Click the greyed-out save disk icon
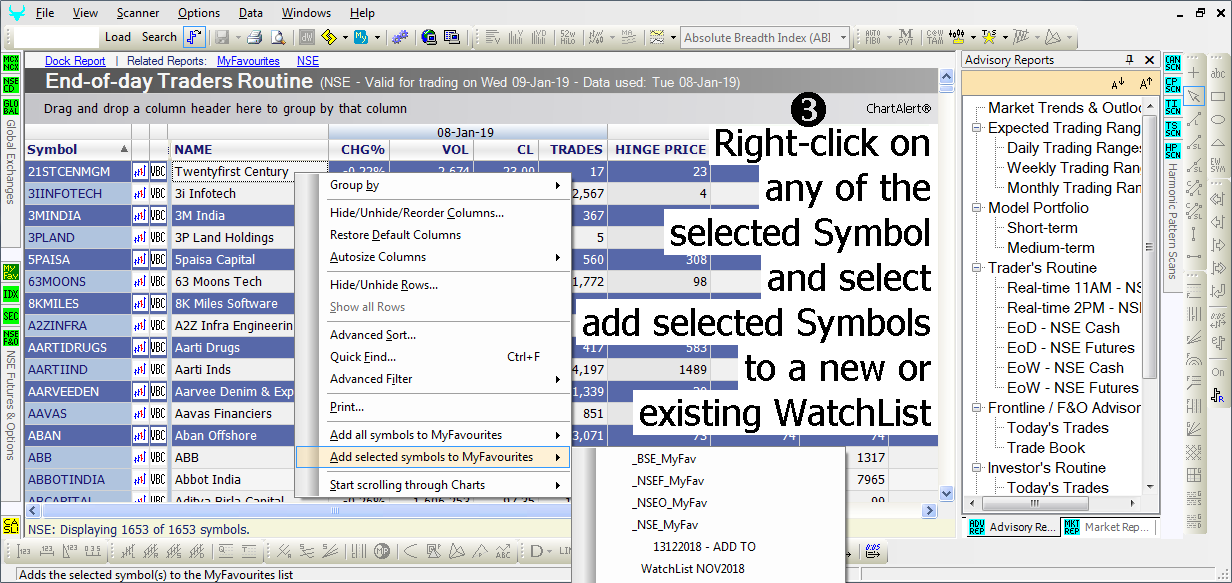 point(221,37)
